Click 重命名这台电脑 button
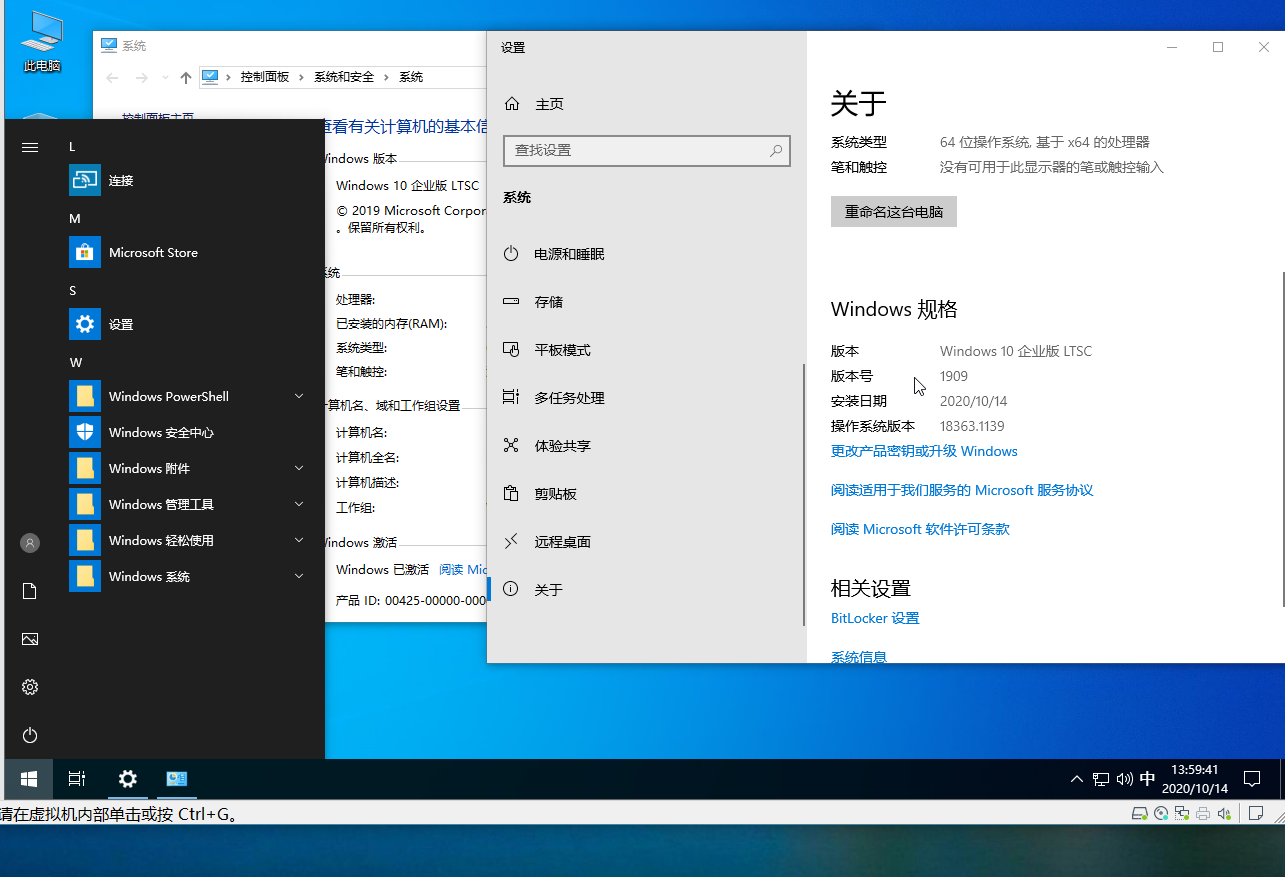This screenshot has height=877, width=1285. click(x=894, y=212)
